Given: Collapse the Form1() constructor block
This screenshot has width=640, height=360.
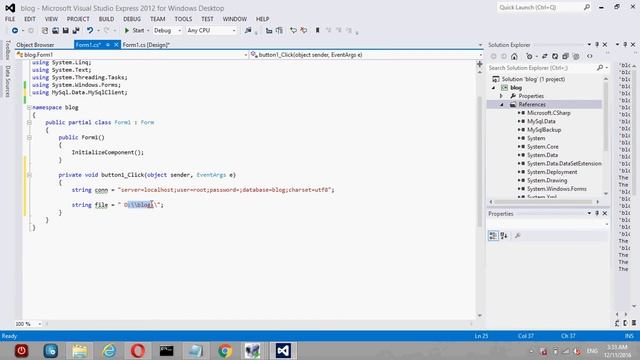Looking at the screenshot, I should [x=29, y=138].
